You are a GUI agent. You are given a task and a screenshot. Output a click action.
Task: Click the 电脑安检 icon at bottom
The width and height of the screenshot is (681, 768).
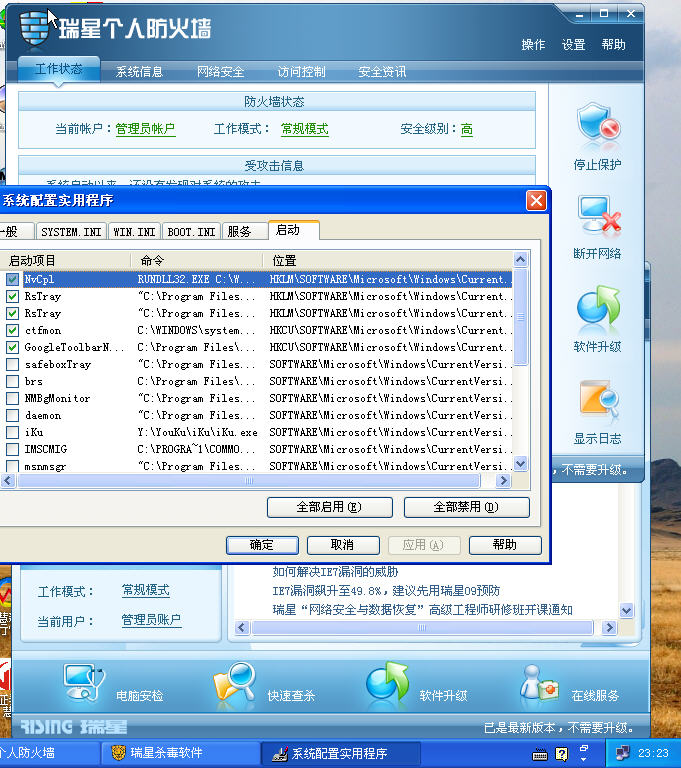point(84,683)
